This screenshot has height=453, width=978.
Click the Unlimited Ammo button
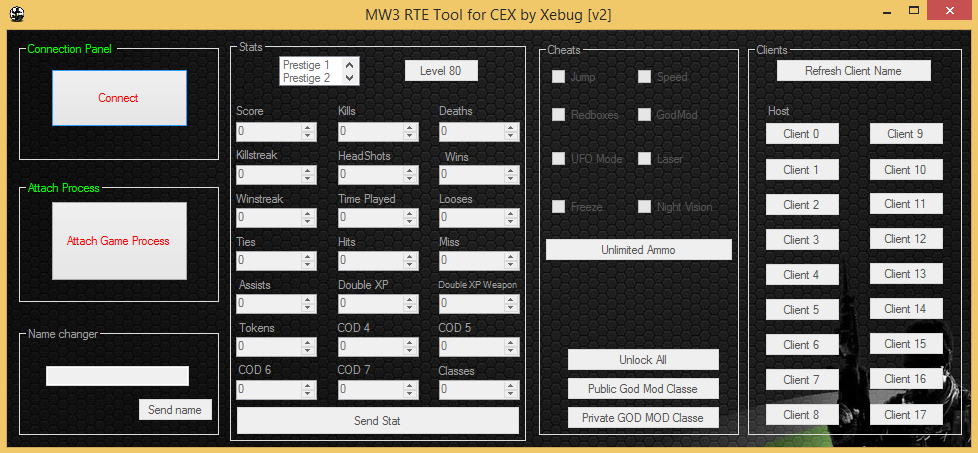point(638,250)
